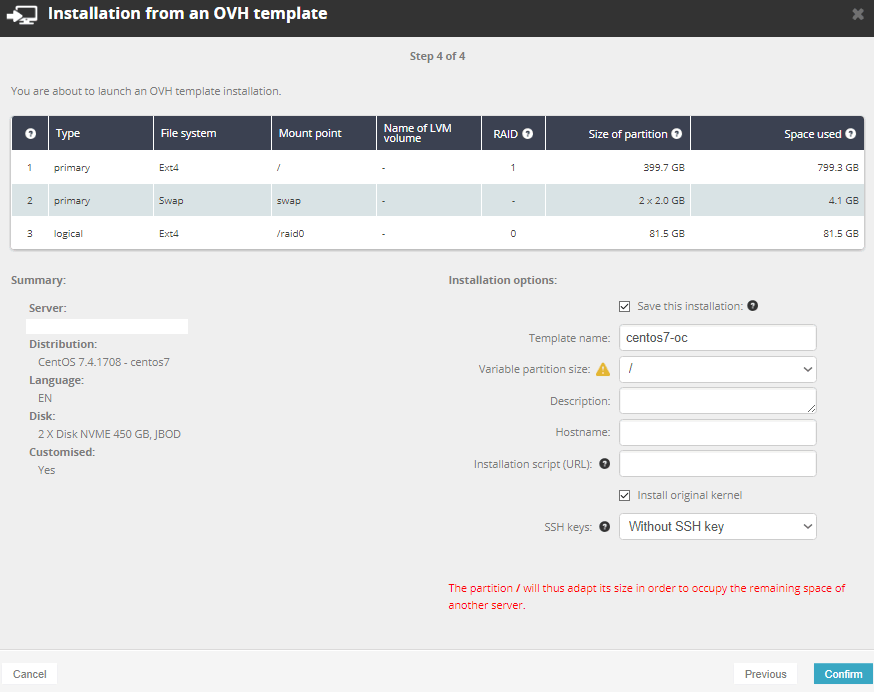Select the '/' mount point cell

[x=324, y=167]
